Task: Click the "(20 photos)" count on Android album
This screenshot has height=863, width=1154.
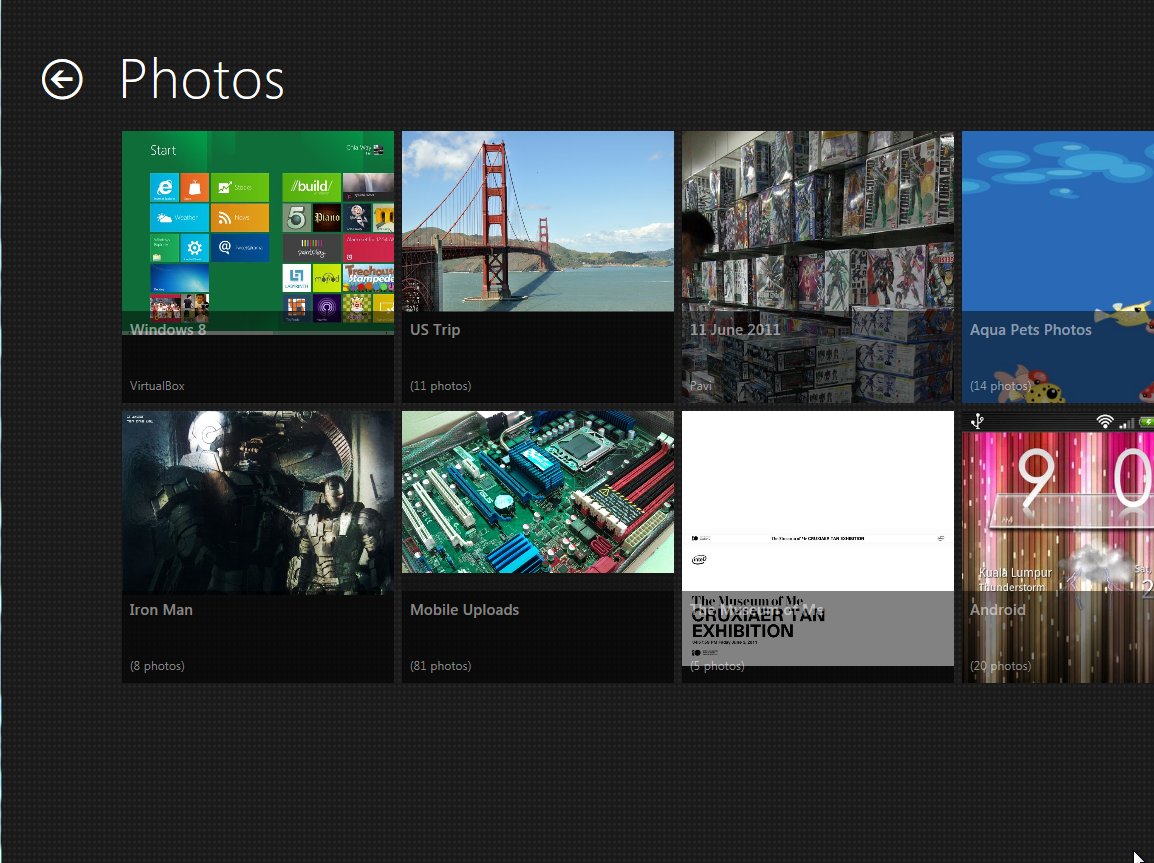Action: 1000,666
